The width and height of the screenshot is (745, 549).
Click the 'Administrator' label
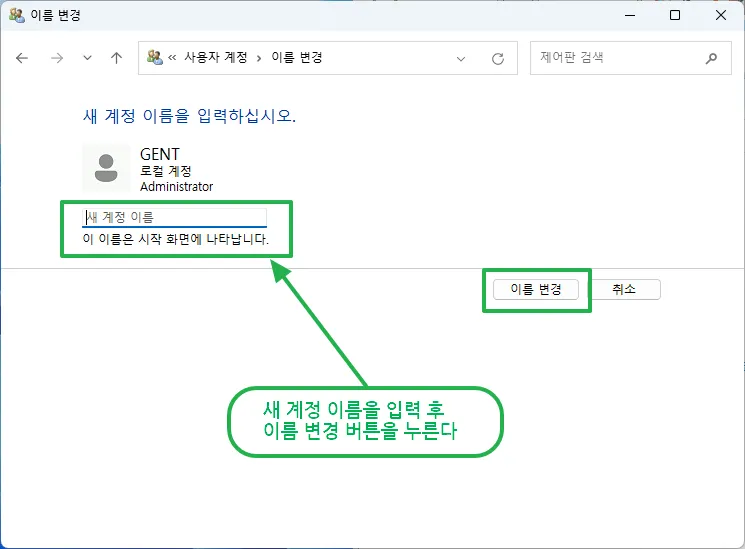[176, 187]
